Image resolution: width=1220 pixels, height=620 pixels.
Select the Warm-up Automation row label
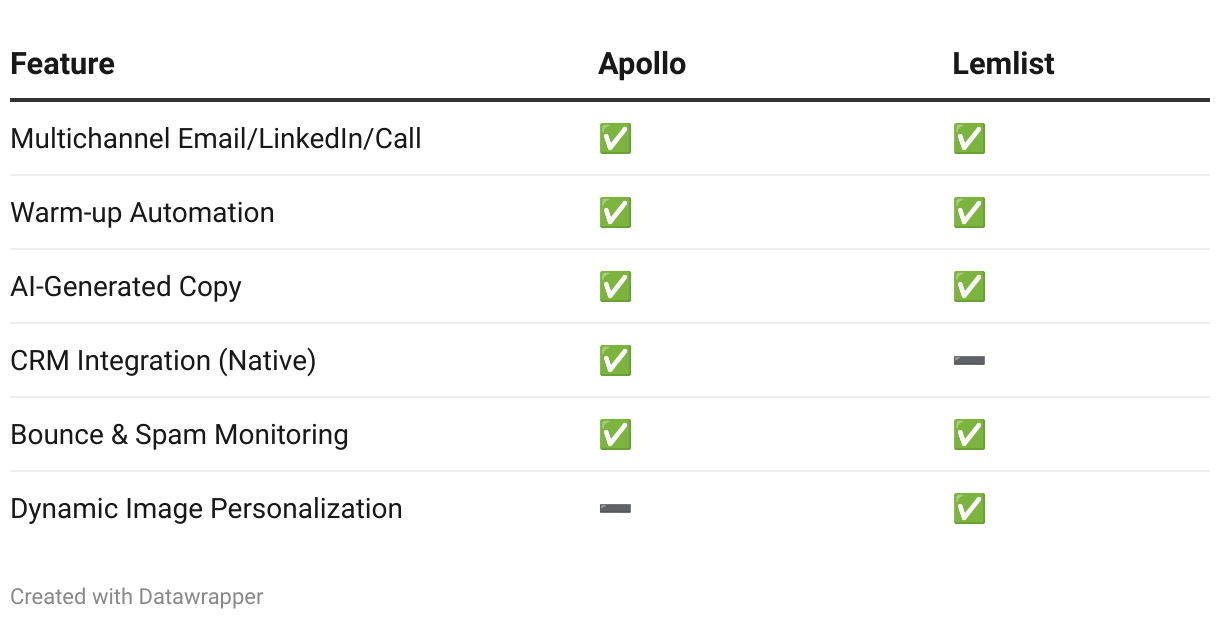click(x=142, y=212)
